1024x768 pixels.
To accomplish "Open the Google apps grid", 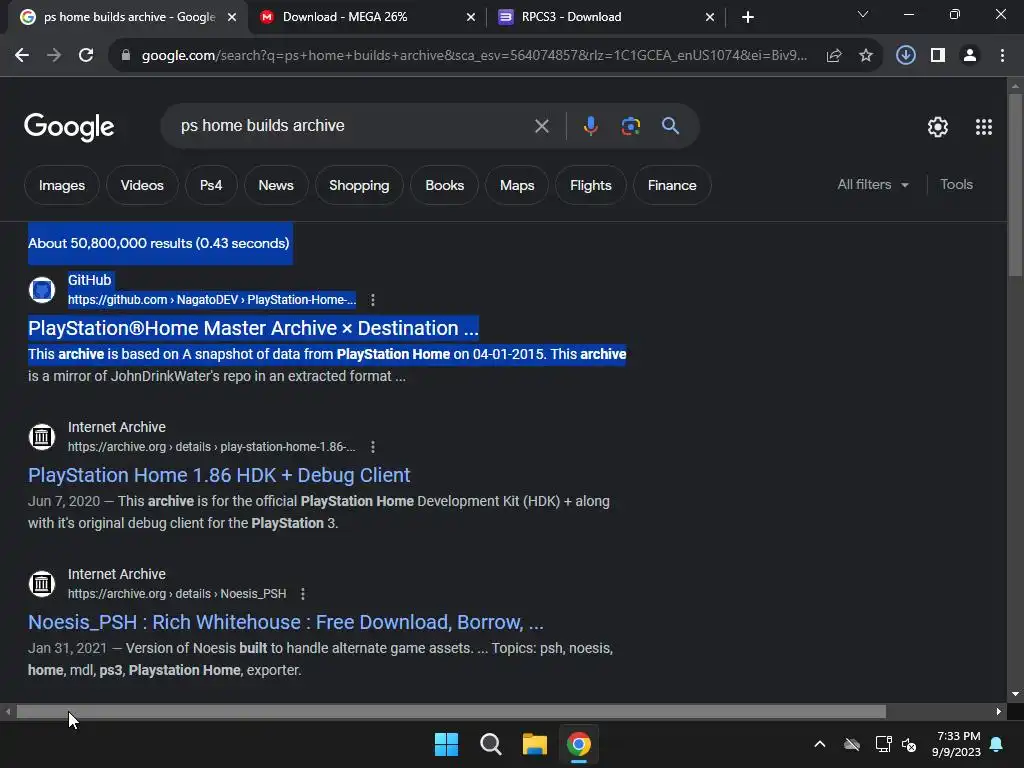I will [x=984, y=127].
